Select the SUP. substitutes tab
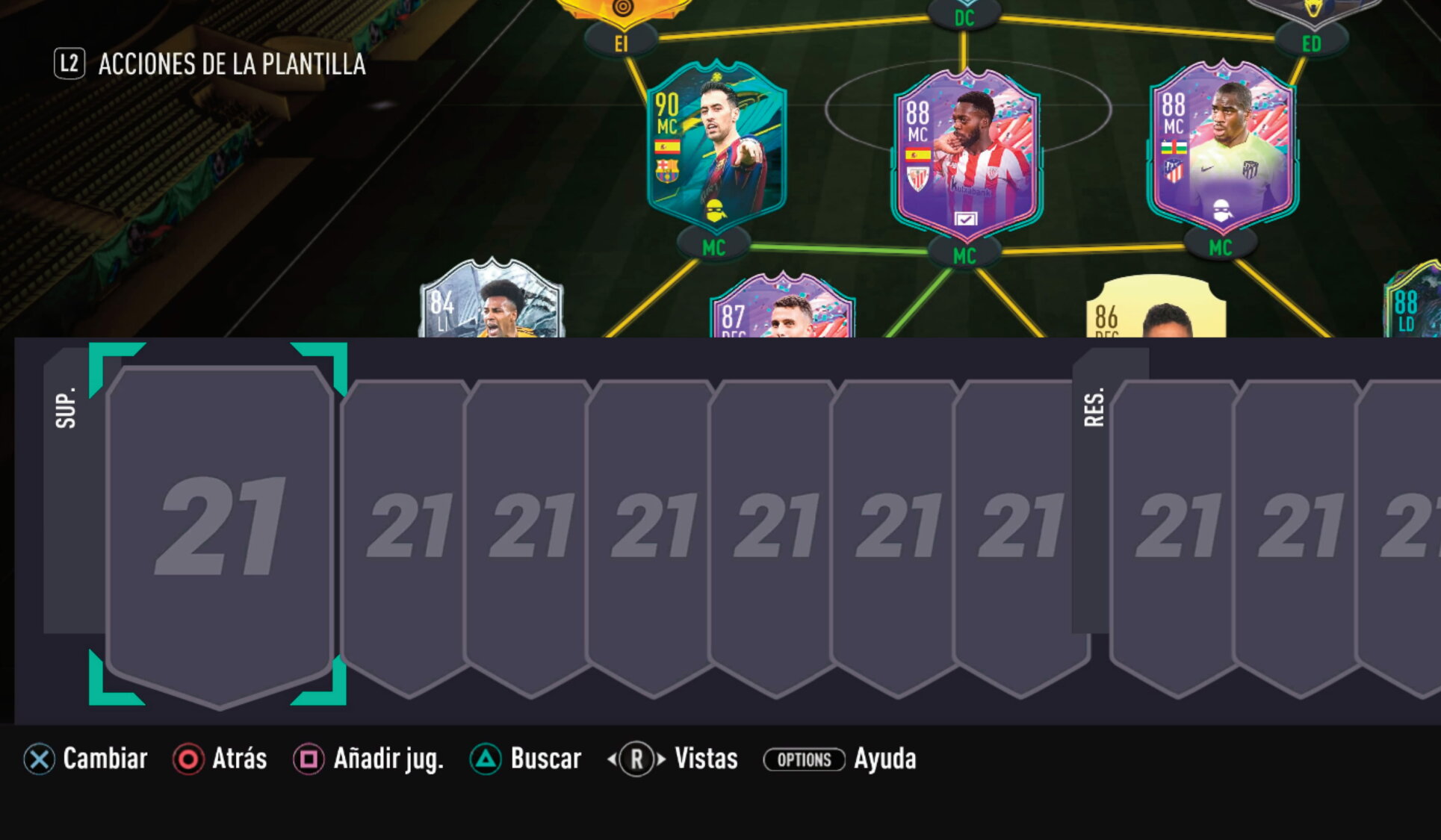Image resolution: width=1441 pixels, height=840 pixels. [x=66, y=408]
